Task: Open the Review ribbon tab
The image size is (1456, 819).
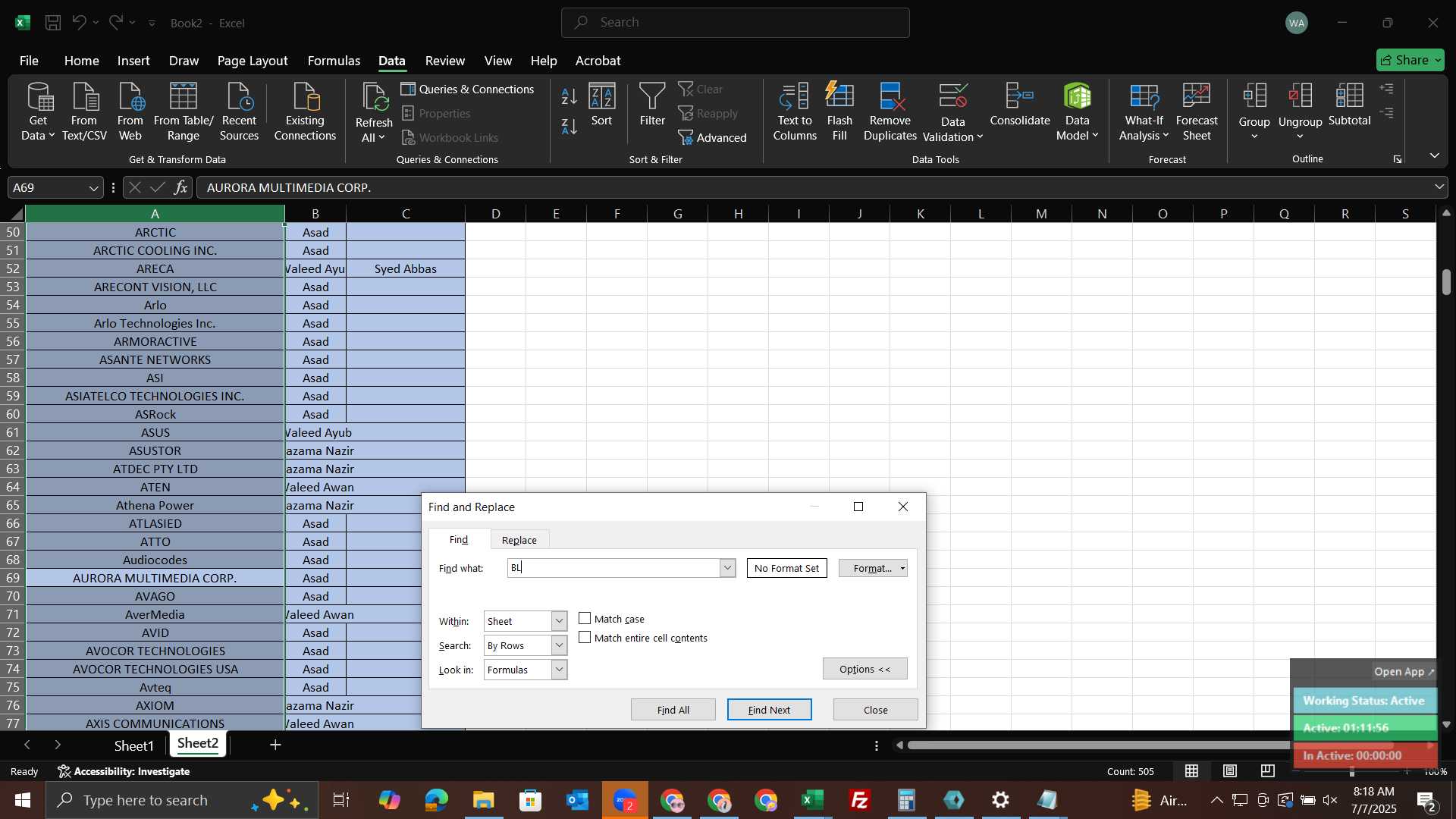Action: (x=444, y=61)
